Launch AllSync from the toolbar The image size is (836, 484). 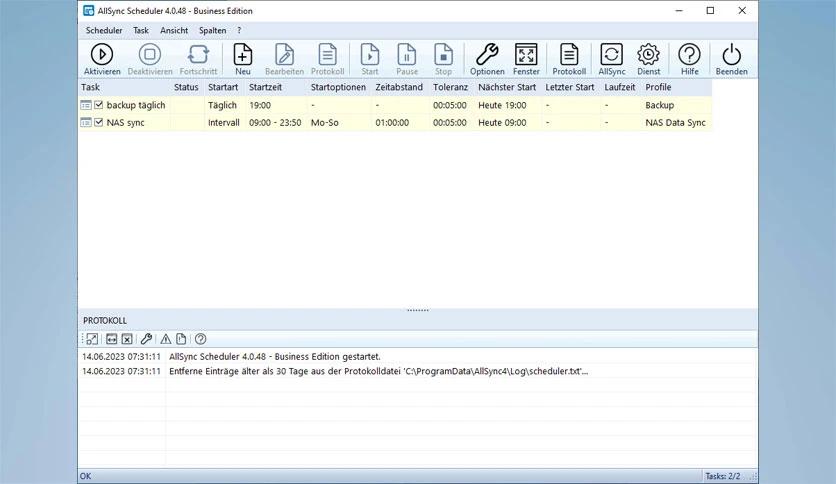coord(612,59)
